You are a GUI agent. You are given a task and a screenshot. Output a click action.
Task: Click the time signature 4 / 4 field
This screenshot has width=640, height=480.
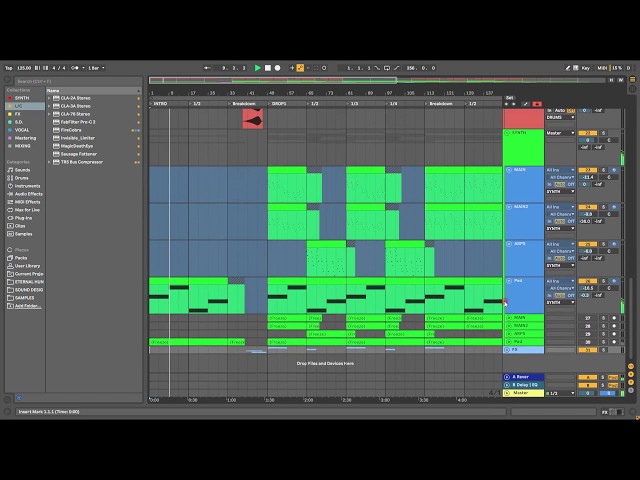pos(59,68)
